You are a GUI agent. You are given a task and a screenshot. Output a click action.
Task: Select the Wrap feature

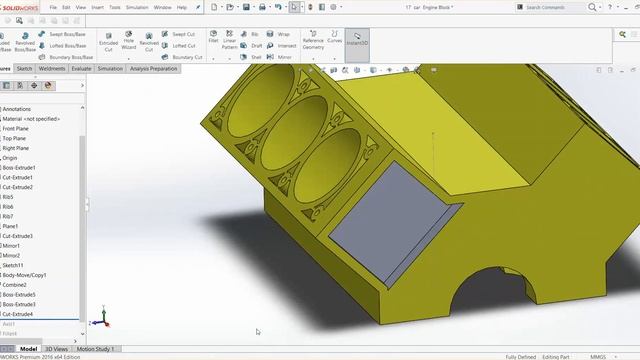point(278,34)
